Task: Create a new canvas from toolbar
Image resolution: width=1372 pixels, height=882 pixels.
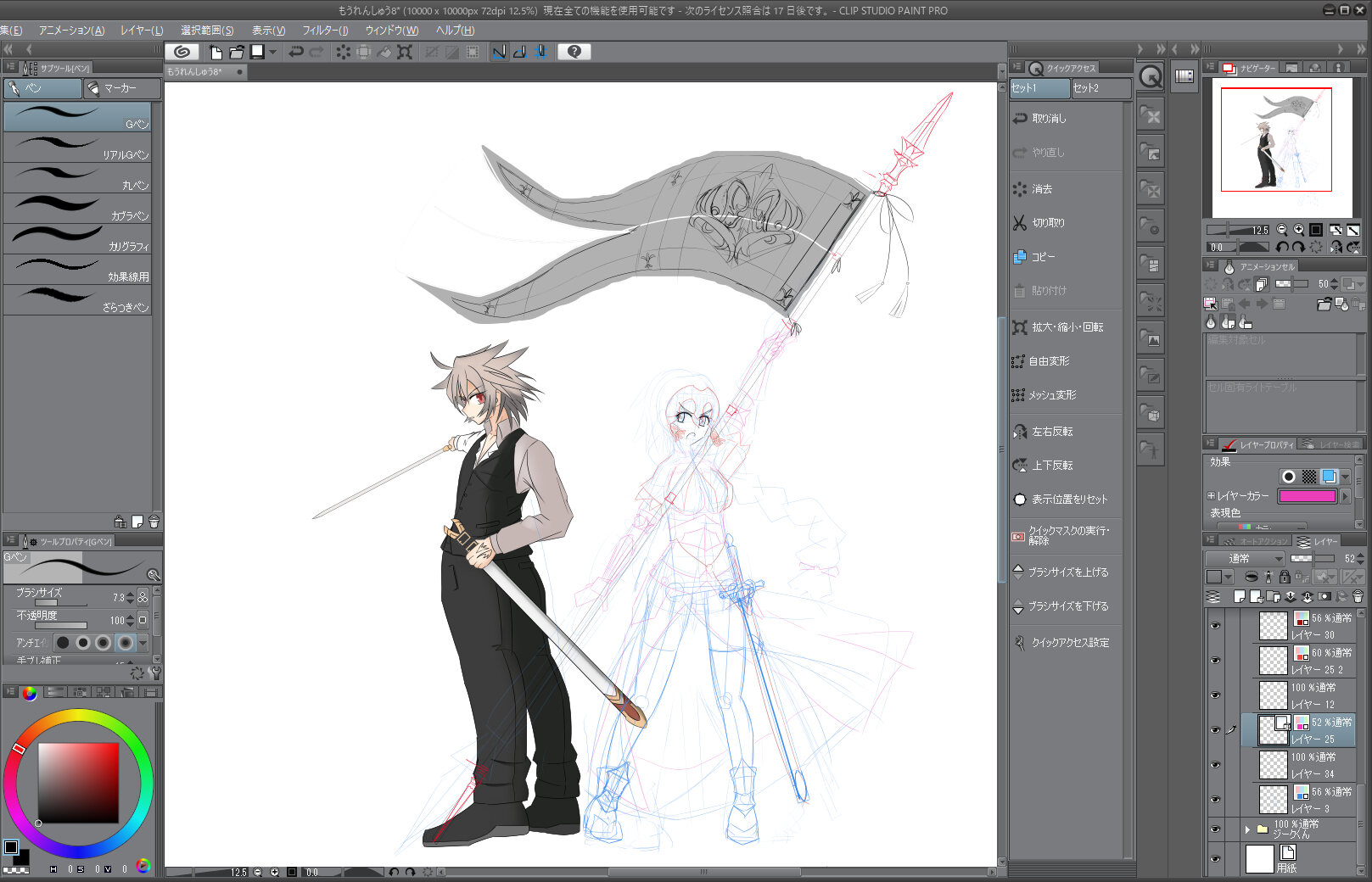Action: click(x=216, y=52)
